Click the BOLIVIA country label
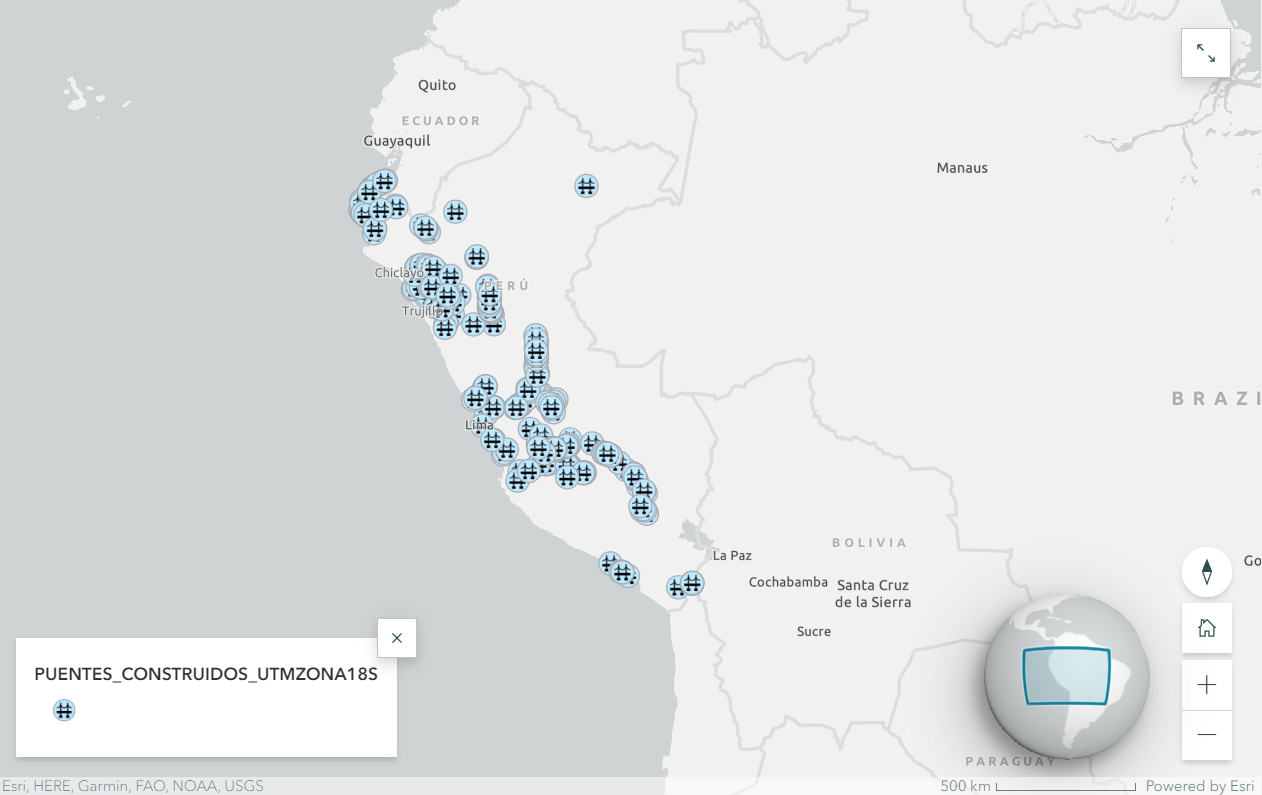 click(869, 543)
